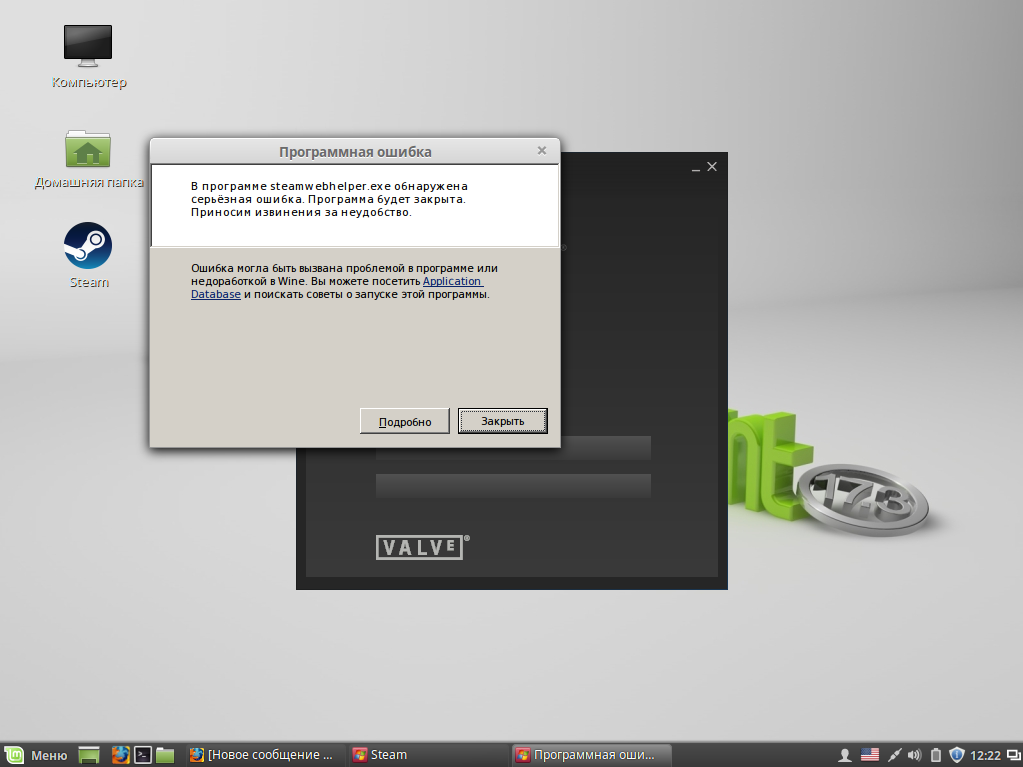Click the battery indicator in the tray

click(x=936, y=754)
